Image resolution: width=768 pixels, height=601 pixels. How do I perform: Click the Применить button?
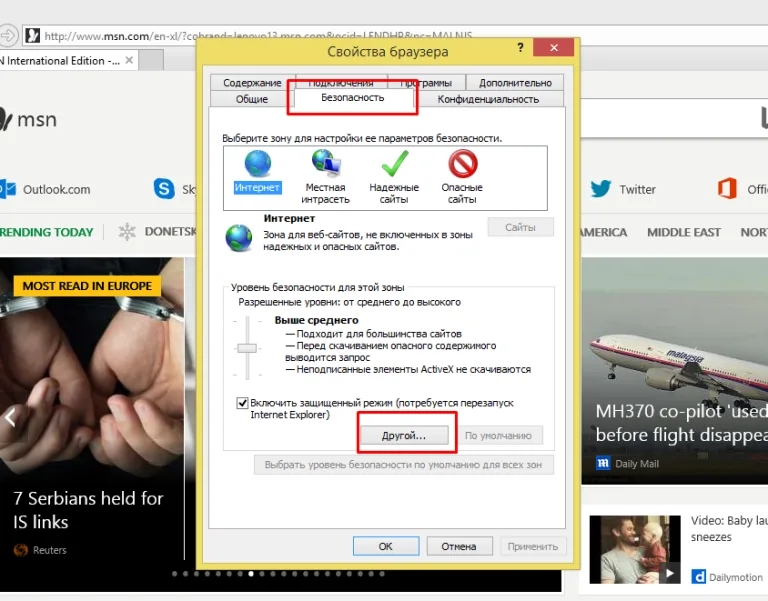click(533, 546)
